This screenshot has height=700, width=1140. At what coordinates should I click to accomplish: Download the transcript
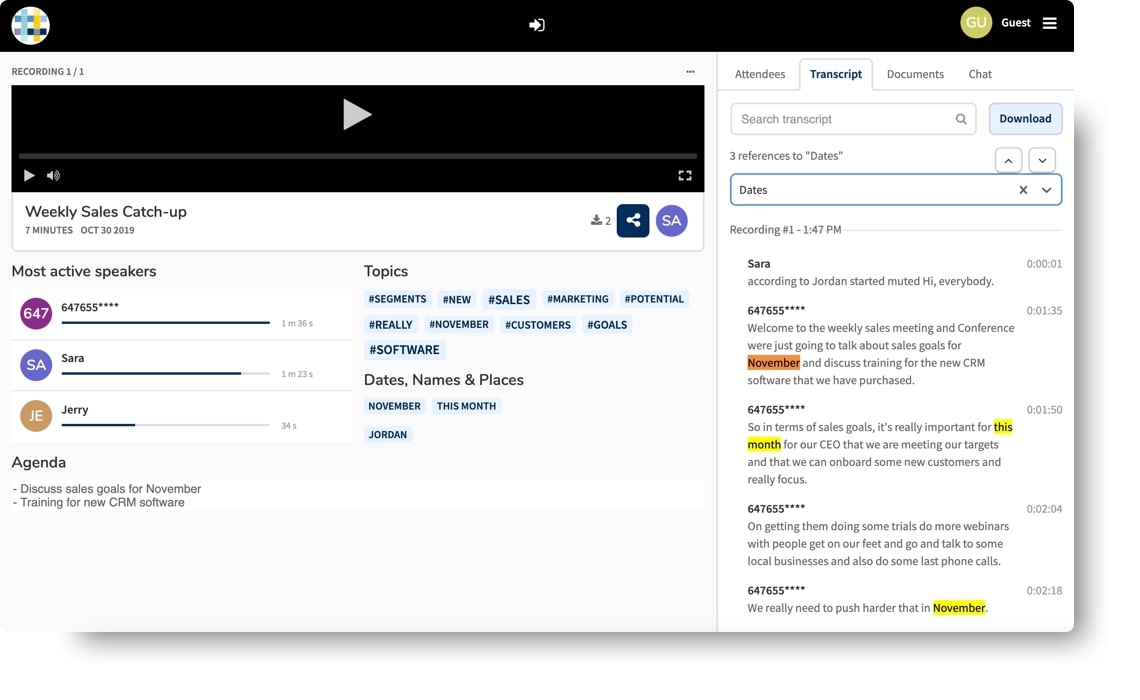1025,118
